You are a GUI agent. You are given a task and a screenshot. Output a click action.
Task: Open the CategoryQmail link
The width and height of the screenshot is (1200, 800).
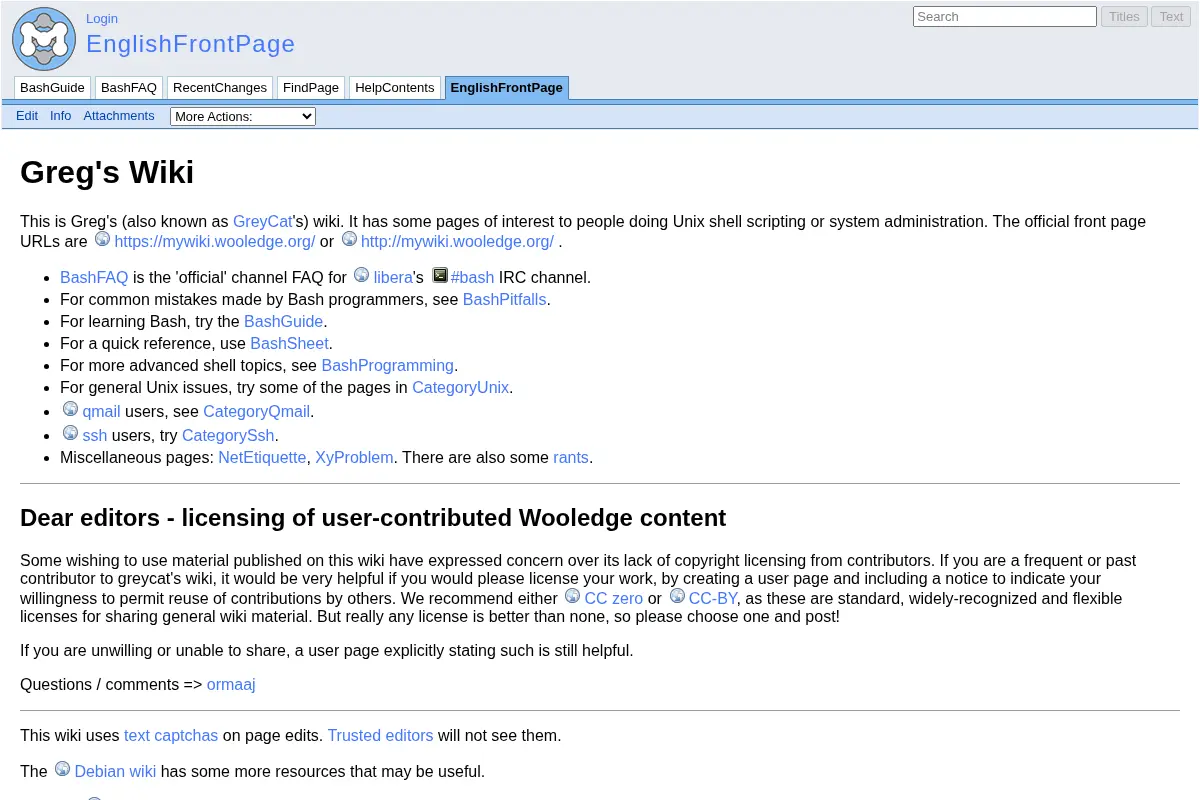pyautogui.click(x=257, y=412)
